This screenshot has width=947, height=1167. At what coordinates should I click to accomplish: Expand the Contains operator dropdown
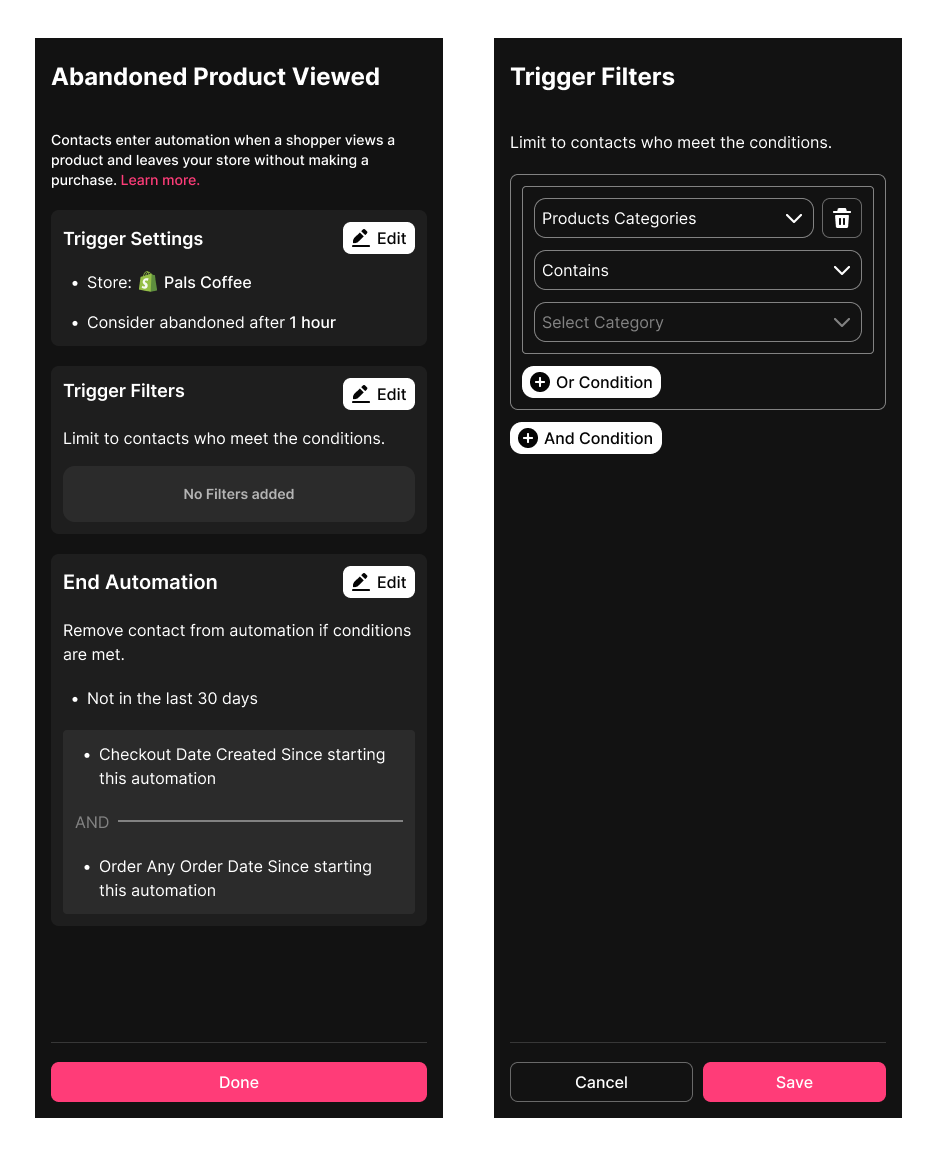click(x=697, y=270)
